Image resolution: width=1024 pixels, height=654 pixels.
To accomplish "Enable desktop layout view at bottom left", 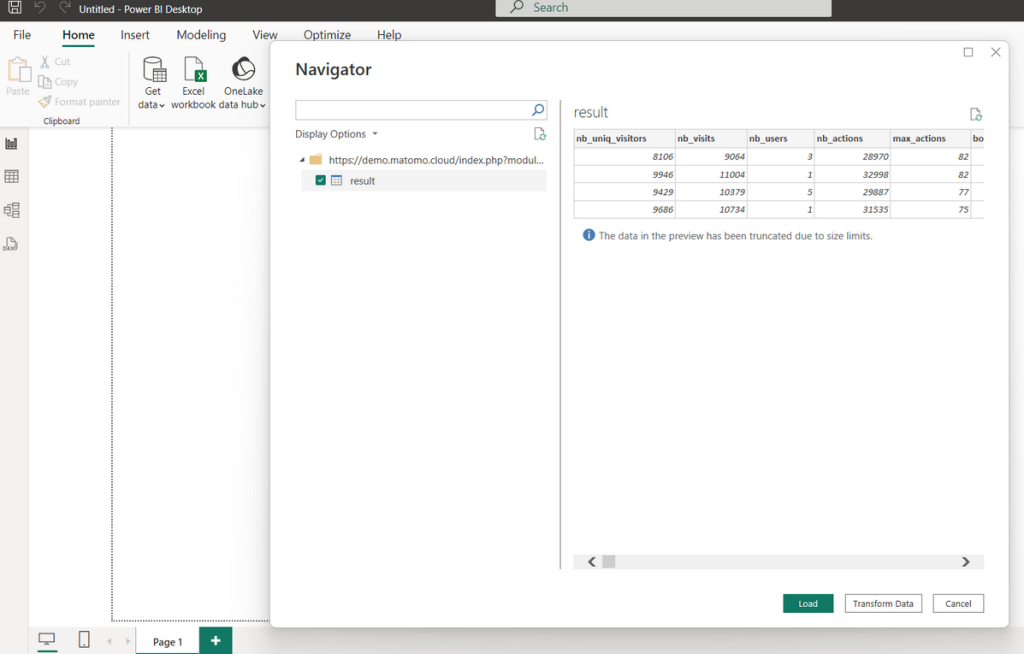I will coord(48,639).
